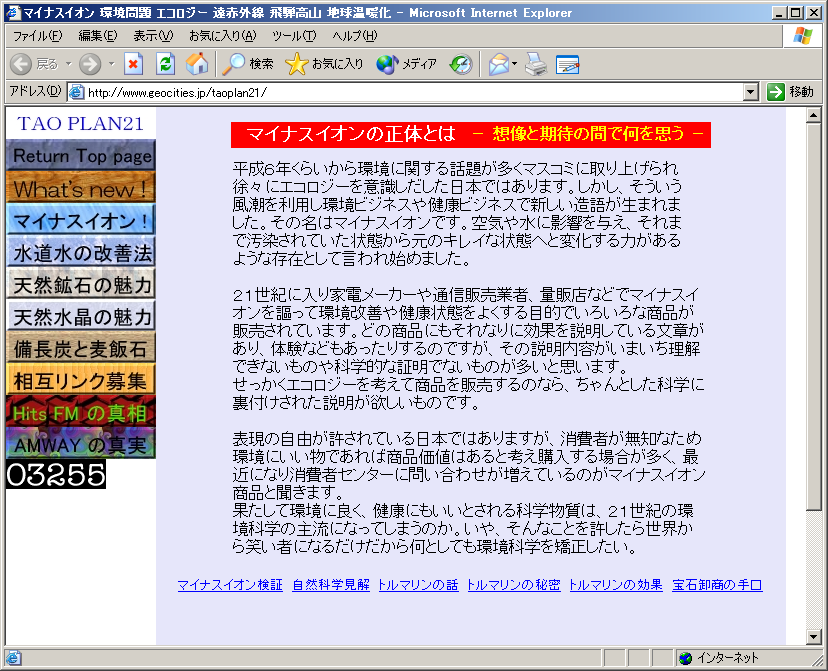Image resolution: width=828 pixels, height=671 pixels.
Task: Expand the Mail button dropdown arrow
Action: pyautogui.click(x=514, y=64)
